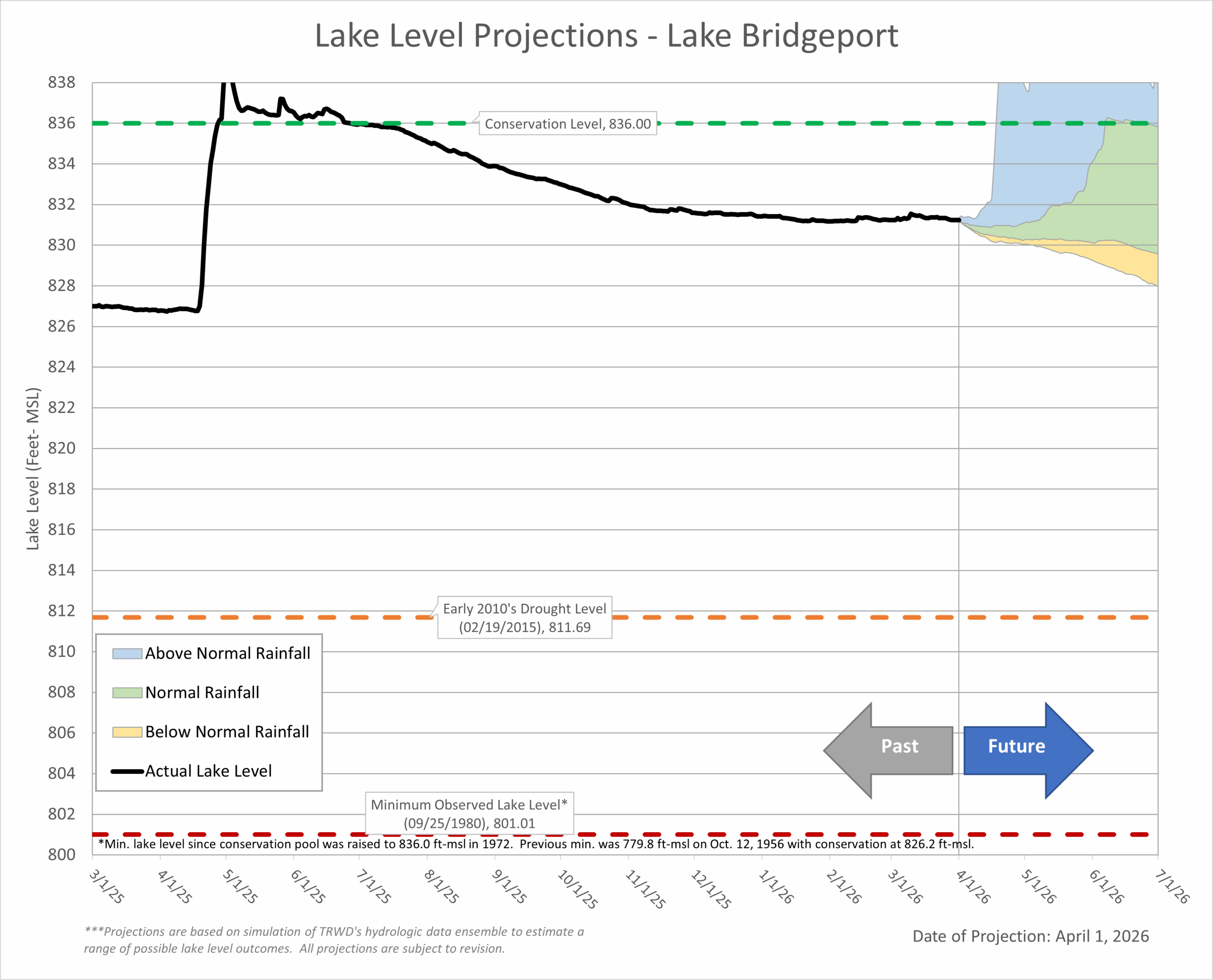Screen dimensions: 1213x980
Task: Click the Below Normal Rainfall legend swatch
Action: 127,732
